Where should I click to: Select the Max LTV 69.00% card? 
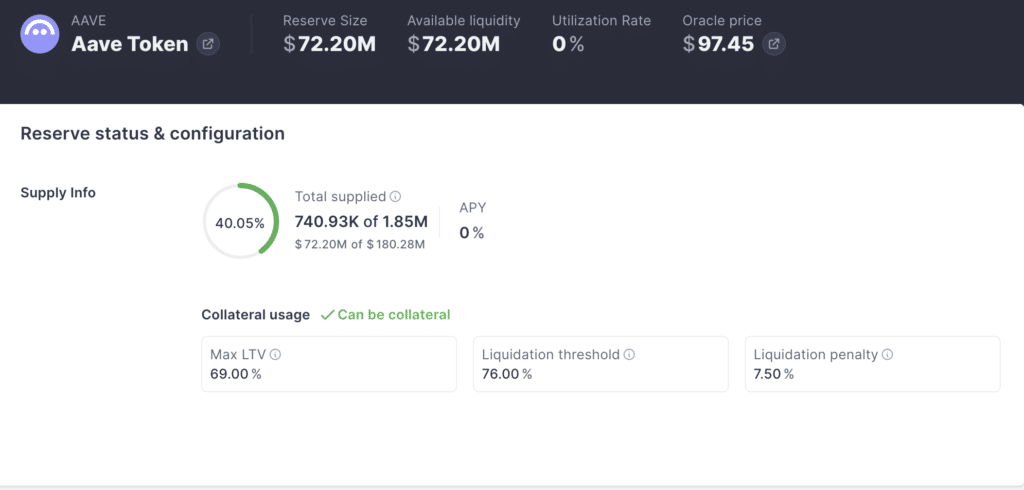[328, 364]
